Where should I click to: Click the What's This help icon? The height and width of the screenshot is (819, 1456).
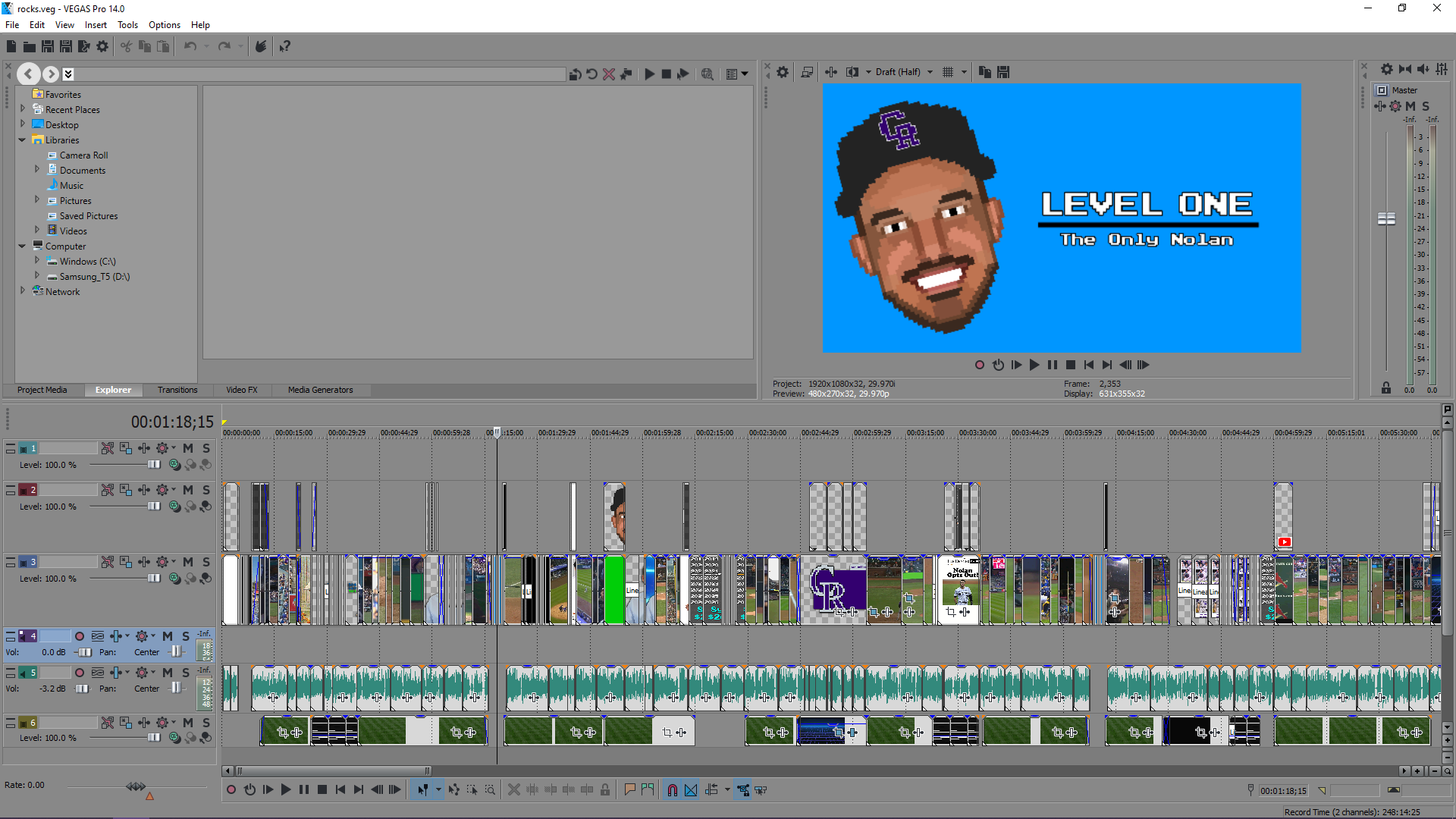tap(285, 46)
